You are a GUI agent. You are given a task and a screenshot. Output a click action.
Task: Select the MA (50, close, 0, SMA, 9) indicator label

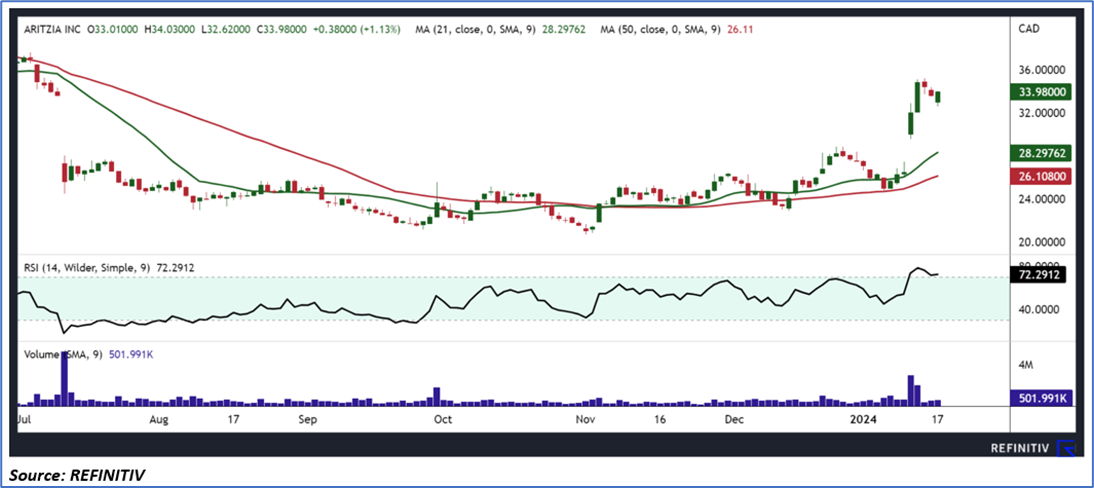(x=661, y=30)
